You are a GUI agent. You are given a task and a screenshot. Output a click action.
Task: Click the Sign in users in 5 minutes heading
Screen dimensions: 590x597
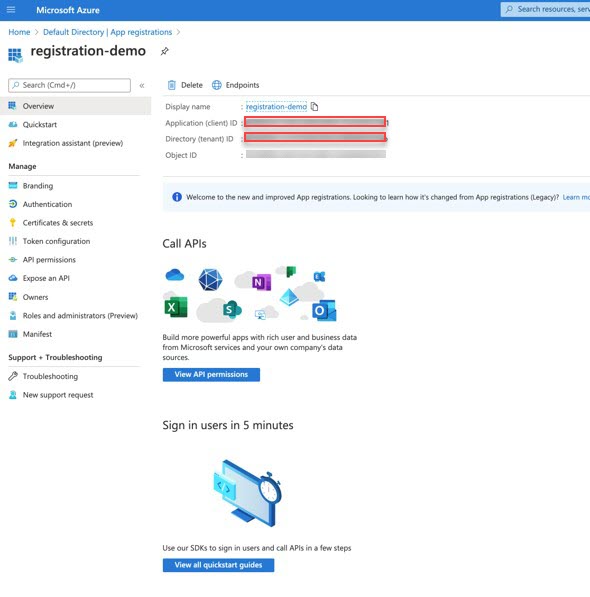pyautogui.click(x=228, y=425)
